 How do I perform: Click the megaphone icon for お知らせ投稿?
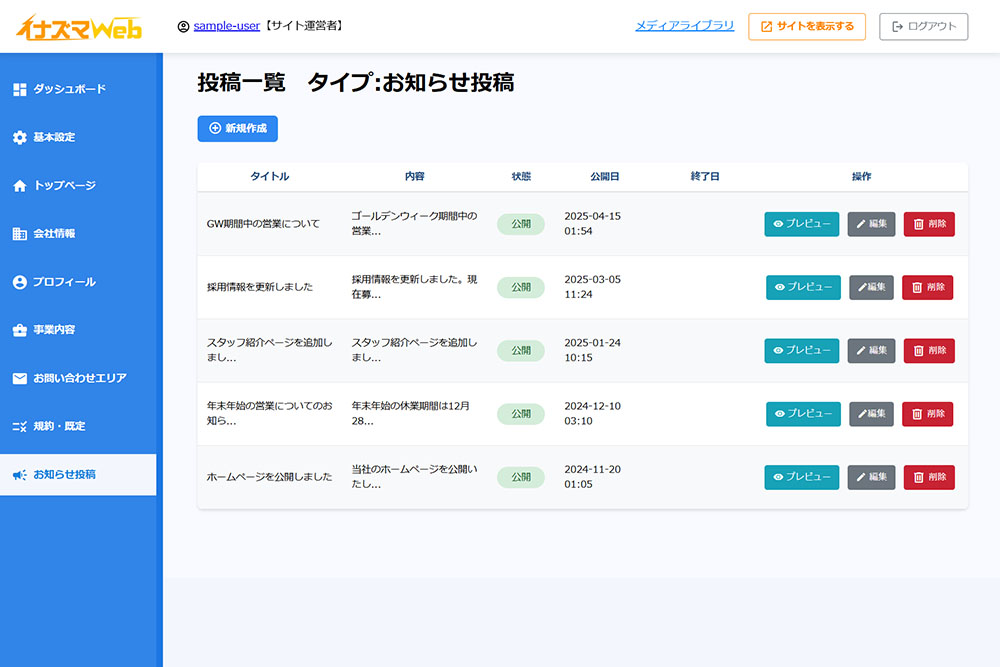click(x=20, y=474)
